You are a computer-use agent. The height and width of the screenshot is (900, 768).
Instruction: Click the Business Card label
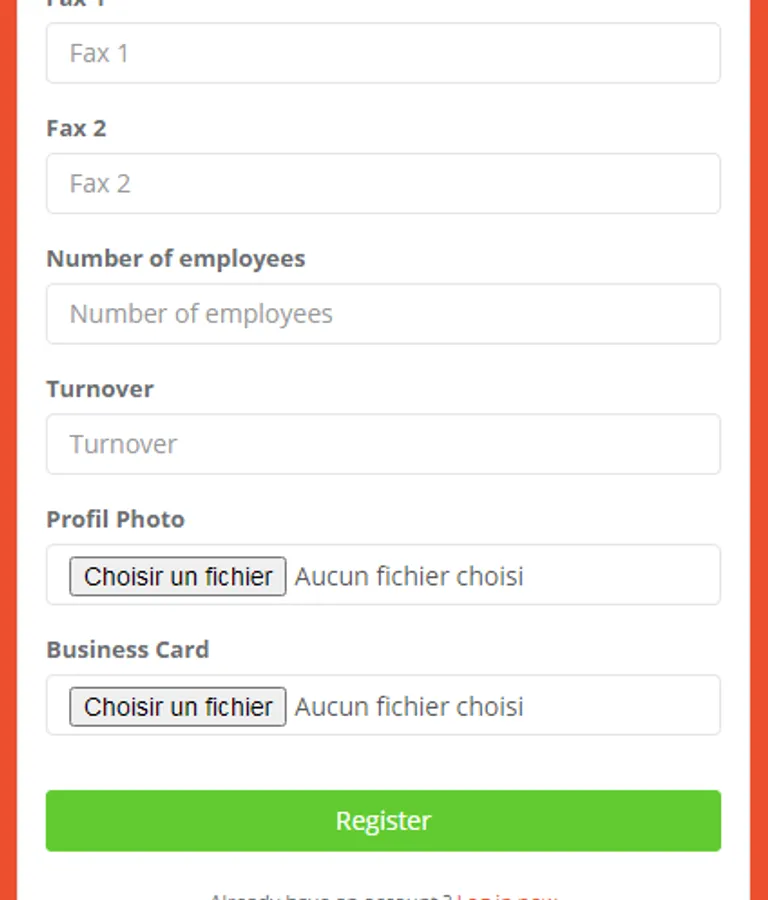pyautogui.click(x=128, y=649)
